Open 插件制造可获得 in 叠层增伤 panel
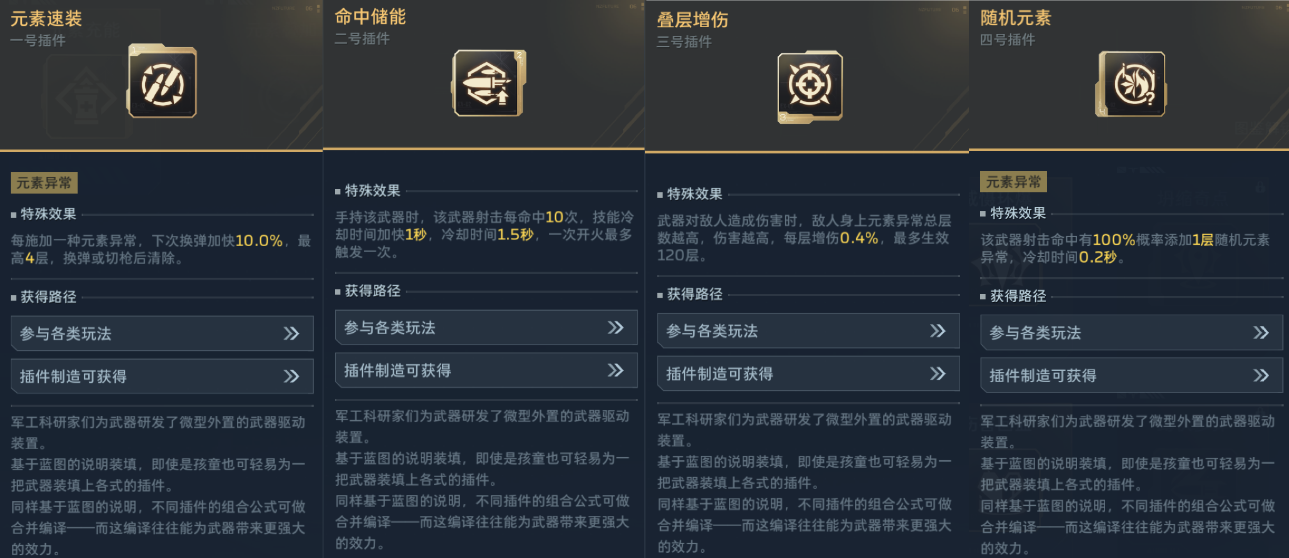 [808, 373]
